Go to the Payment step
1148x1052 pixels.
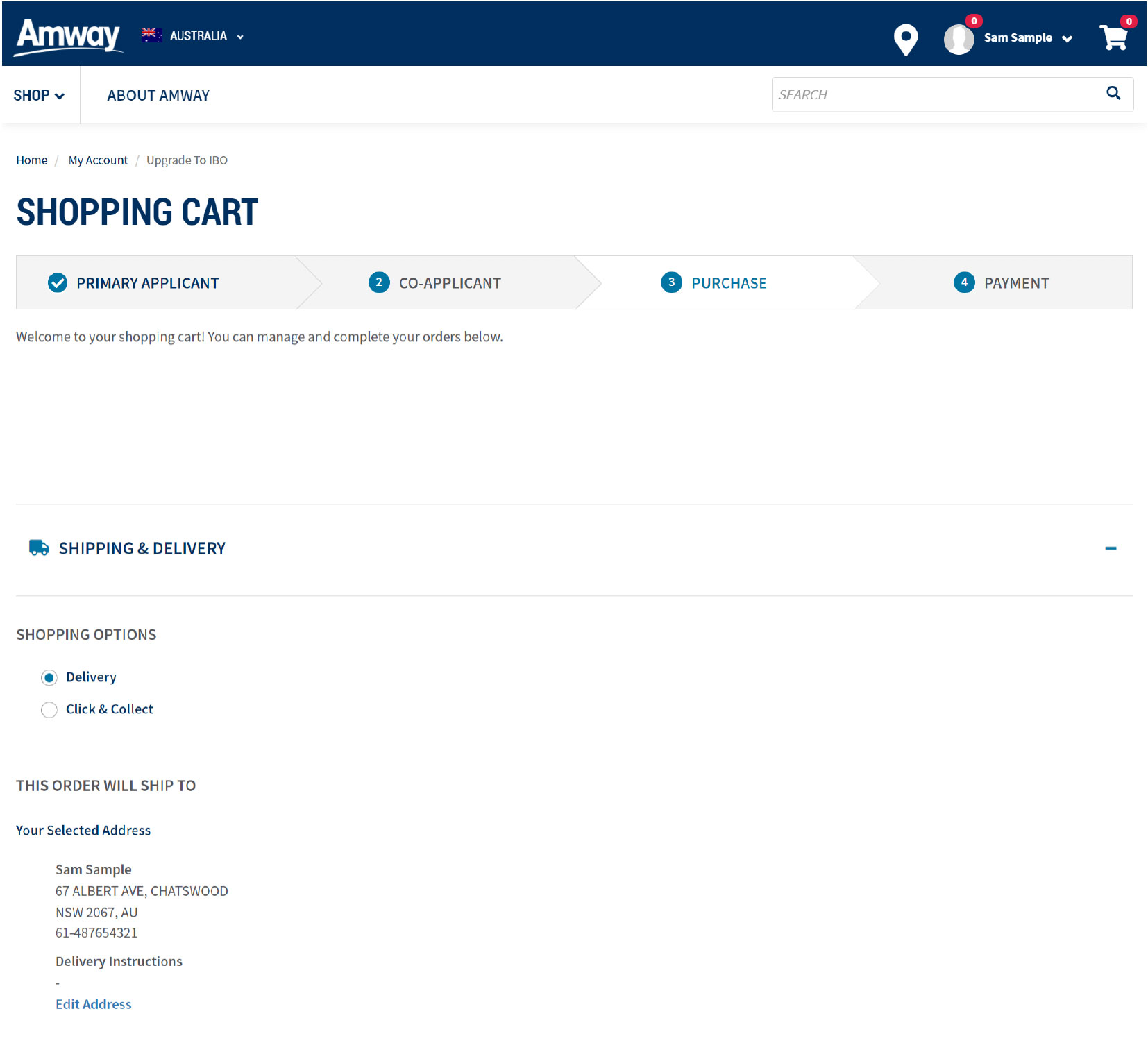1016,283
